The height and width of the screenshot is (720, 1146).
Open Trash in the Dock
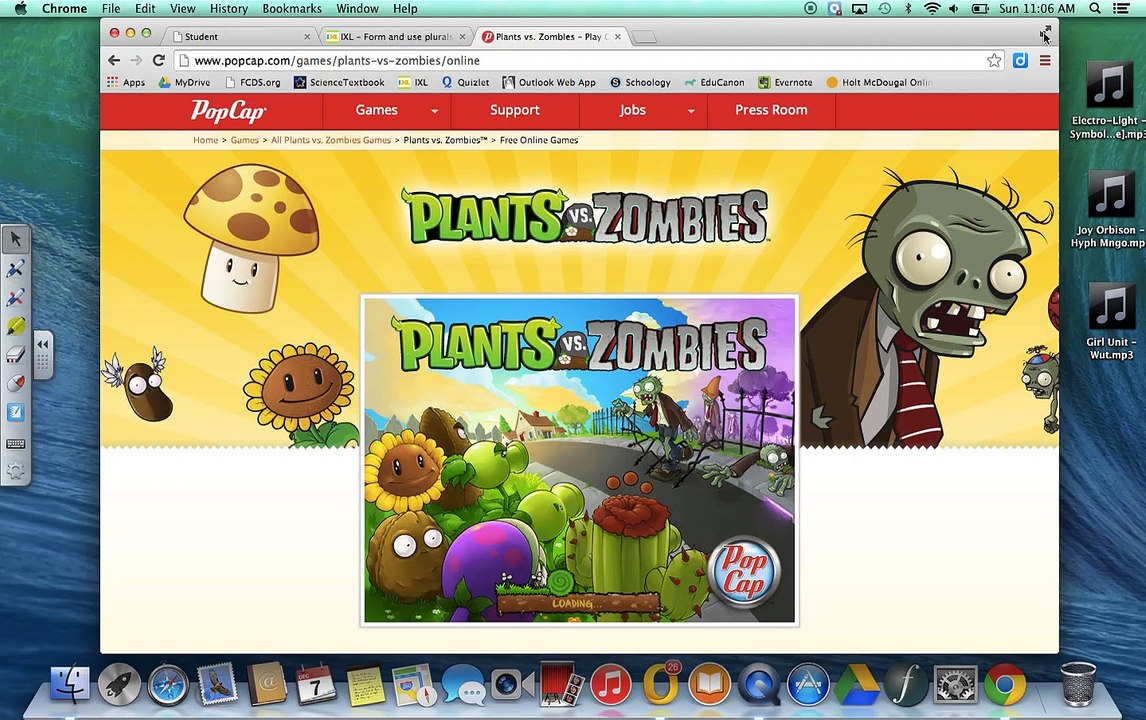(1078, 684)
